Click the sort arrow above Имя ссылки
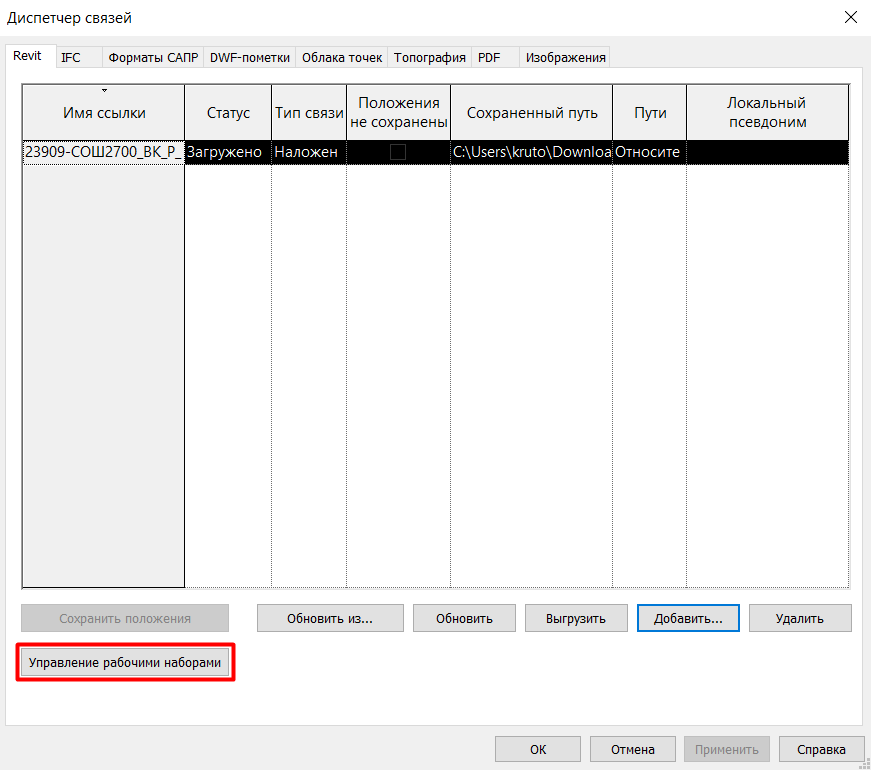This screenshot has height=770, width=871. point(104,91)
